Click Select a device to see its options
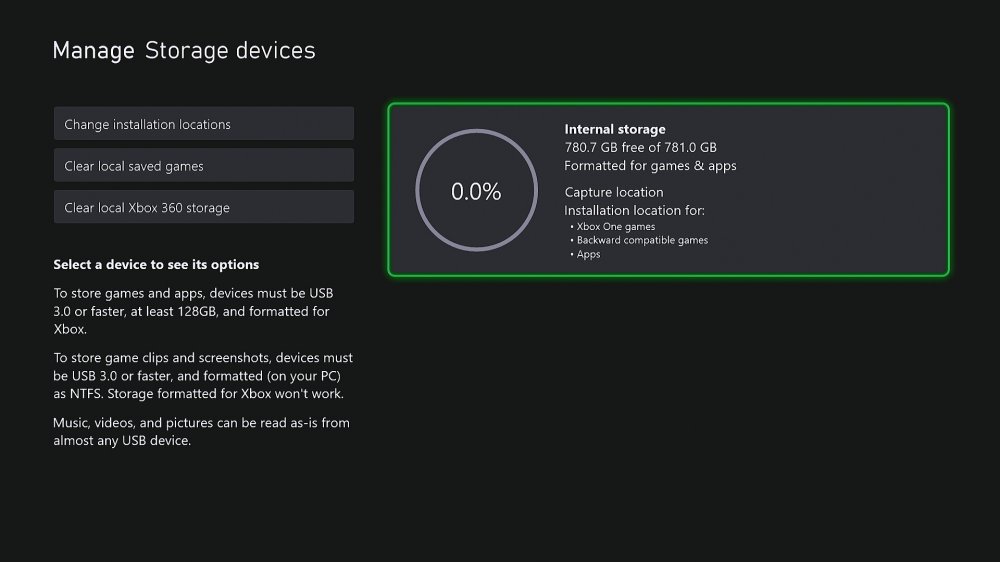Image resolution: width=1000 pixels, height=562 pixels. click(156, 265)
